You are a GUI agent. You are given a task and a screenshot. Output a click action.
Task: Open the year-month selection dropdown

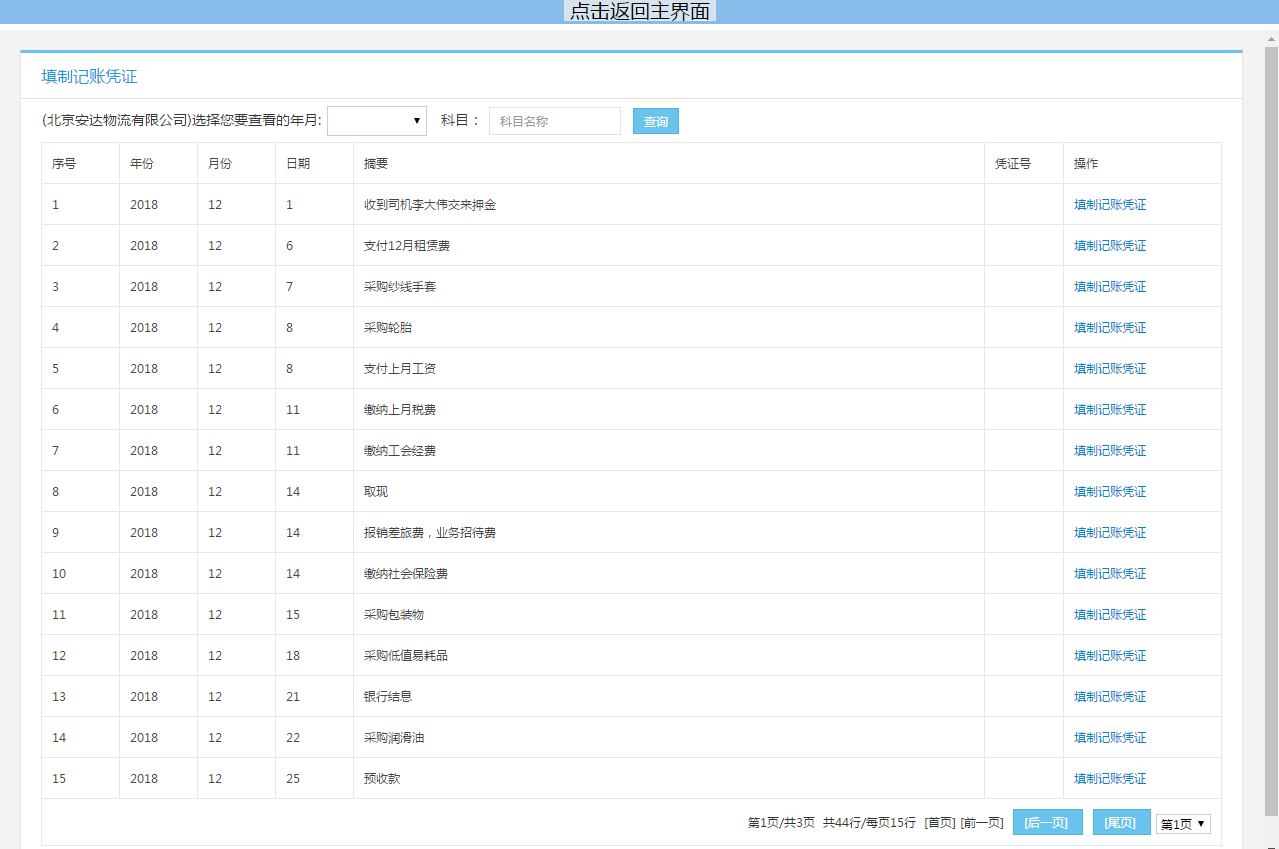[x=377, y=121]
